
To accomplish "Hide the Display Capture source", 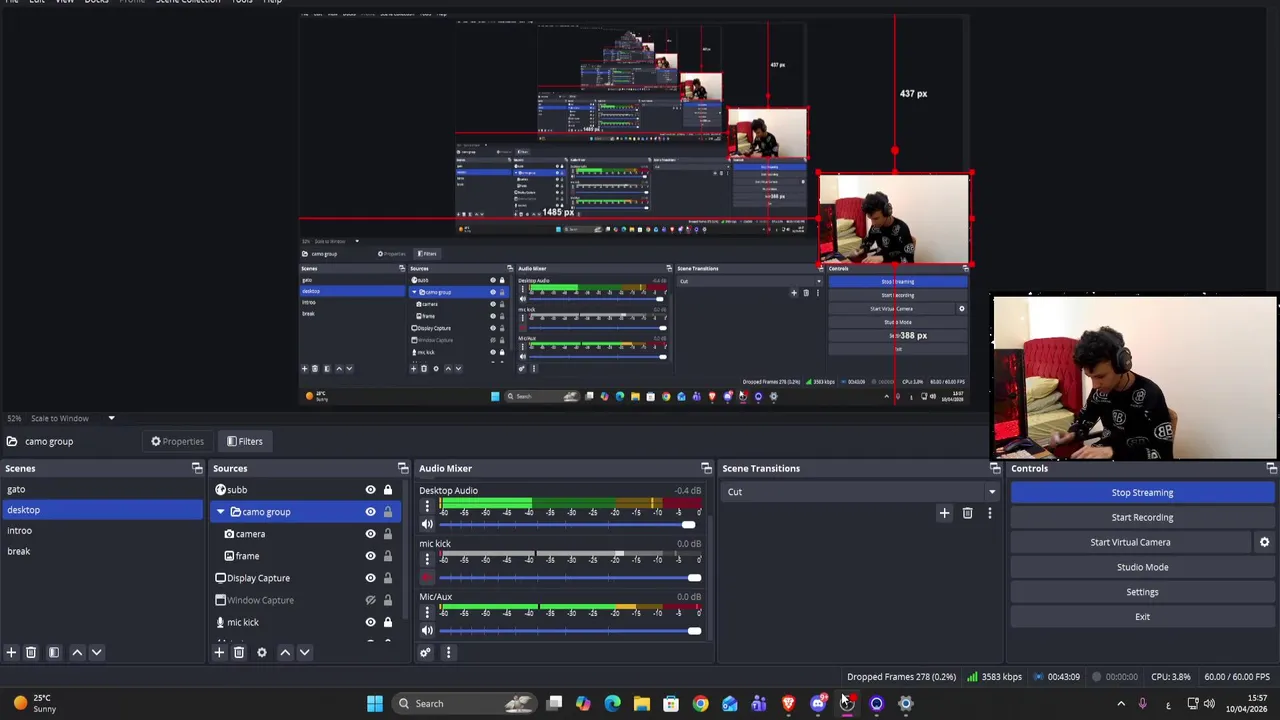I will 370,578.
